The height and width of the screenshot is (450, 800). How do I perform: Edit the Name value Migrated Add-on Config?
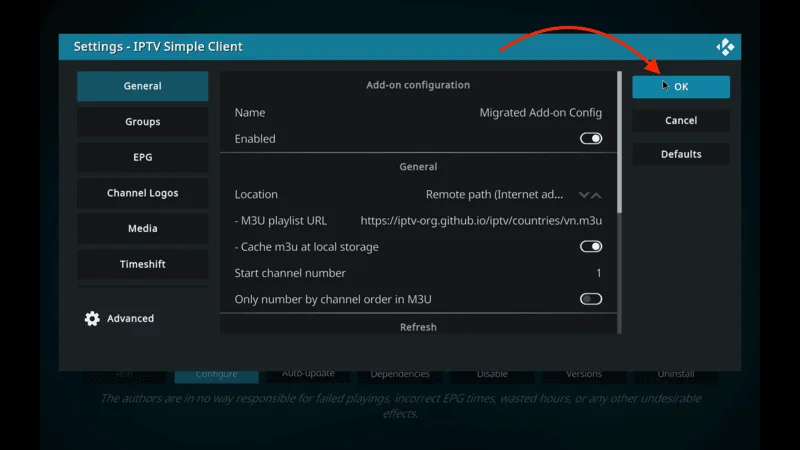[540, 113]
